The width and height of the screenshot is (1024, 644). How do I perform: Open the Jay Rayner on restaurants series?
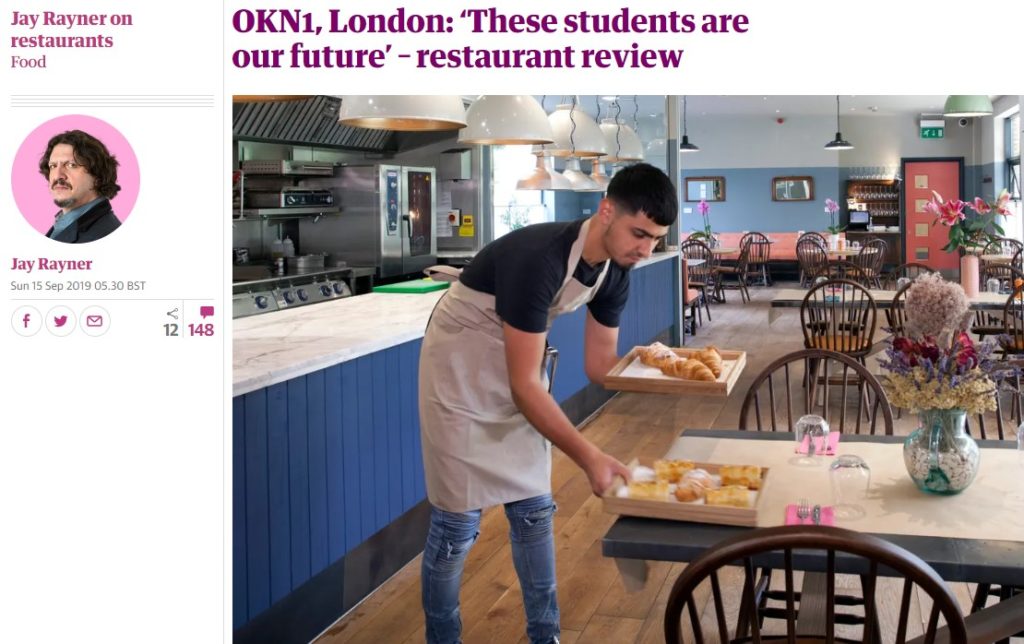pos(71,29)
